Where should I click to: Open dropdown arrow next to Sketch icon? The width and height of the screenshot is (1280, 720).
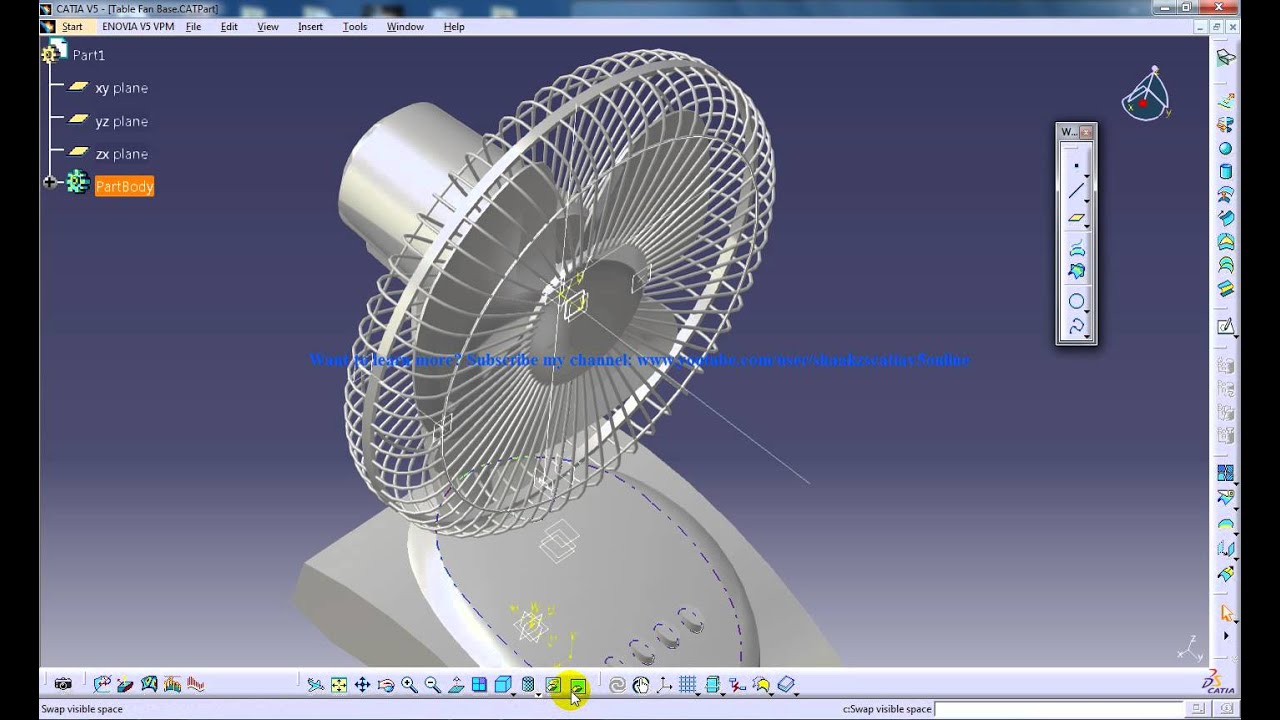(x=1236, y=336)
